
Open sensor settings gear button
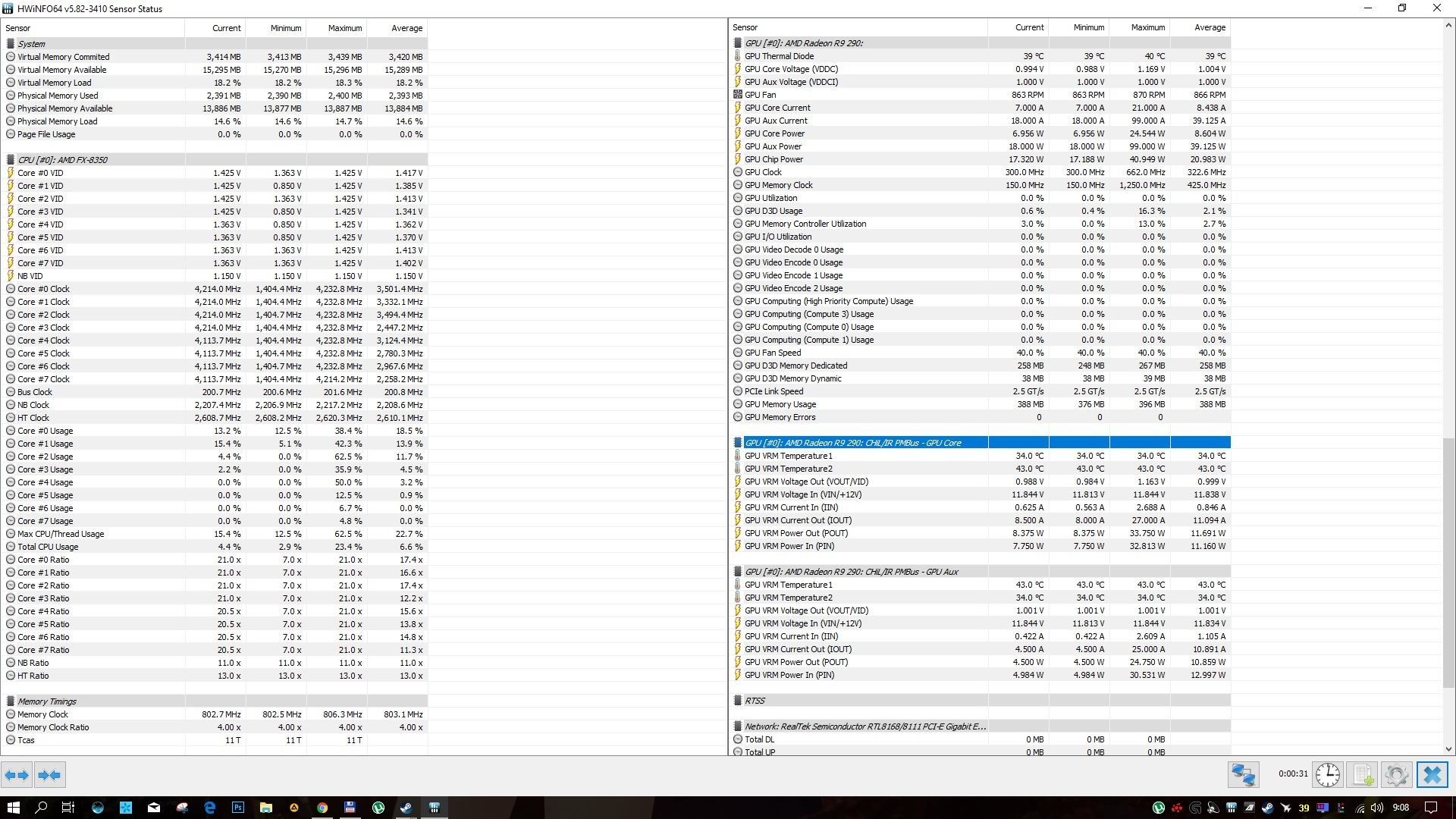point(1397,775)
